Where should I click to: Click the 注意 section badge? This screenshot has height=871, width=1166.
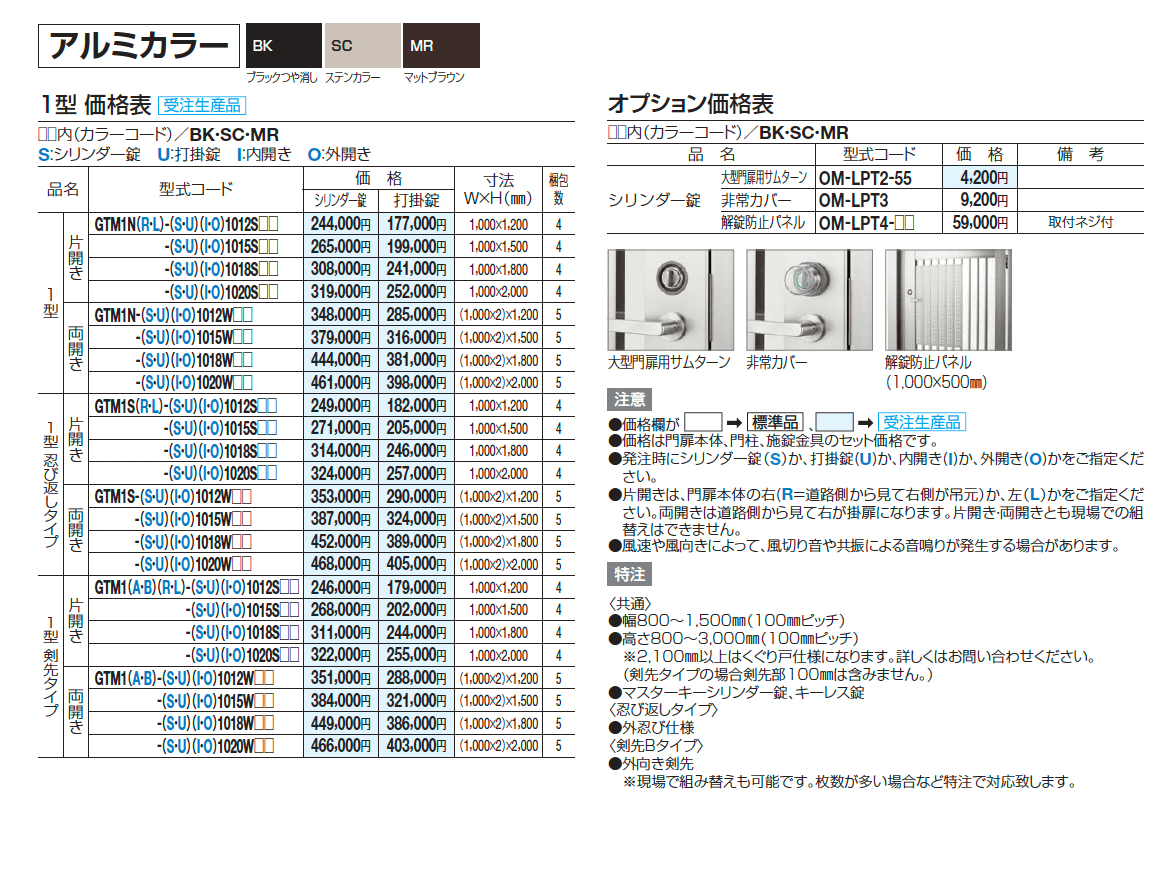pyautogui.click(x=628, y=399)
